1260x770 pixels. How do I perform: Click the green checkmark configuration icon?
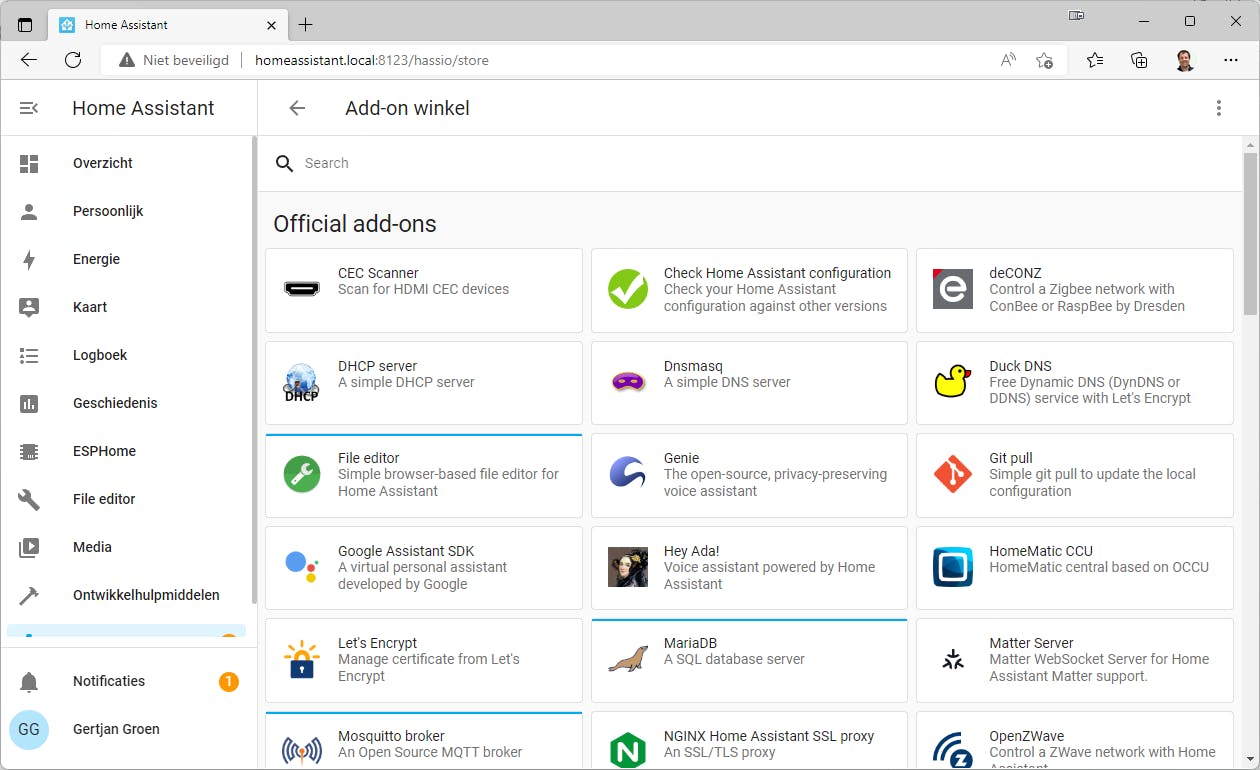pyautogui.click(x=628, y=289)
